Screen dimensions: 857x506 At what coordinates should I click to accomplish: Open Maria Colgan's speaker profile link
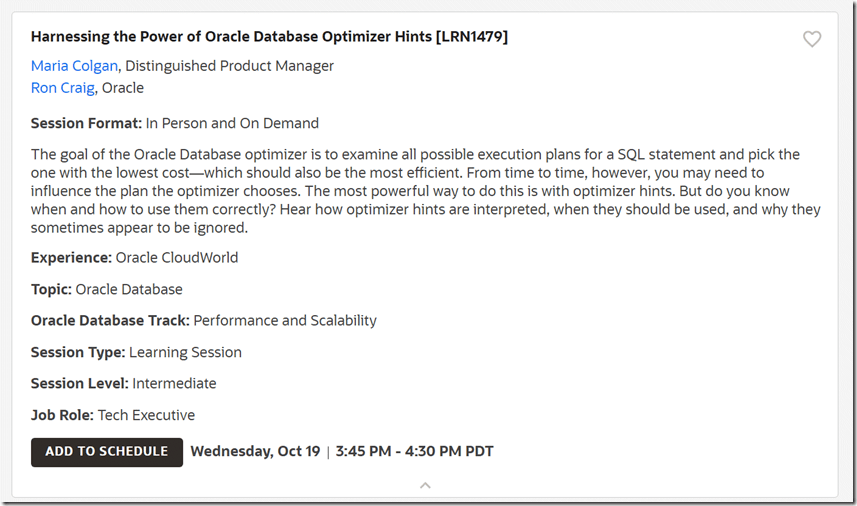click(74, 66)
